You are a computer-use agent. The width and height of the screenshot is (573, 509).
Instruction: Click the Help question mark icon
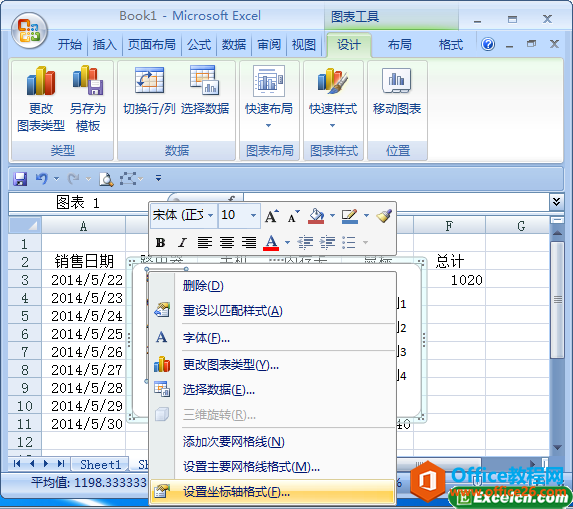click(488, 45)
